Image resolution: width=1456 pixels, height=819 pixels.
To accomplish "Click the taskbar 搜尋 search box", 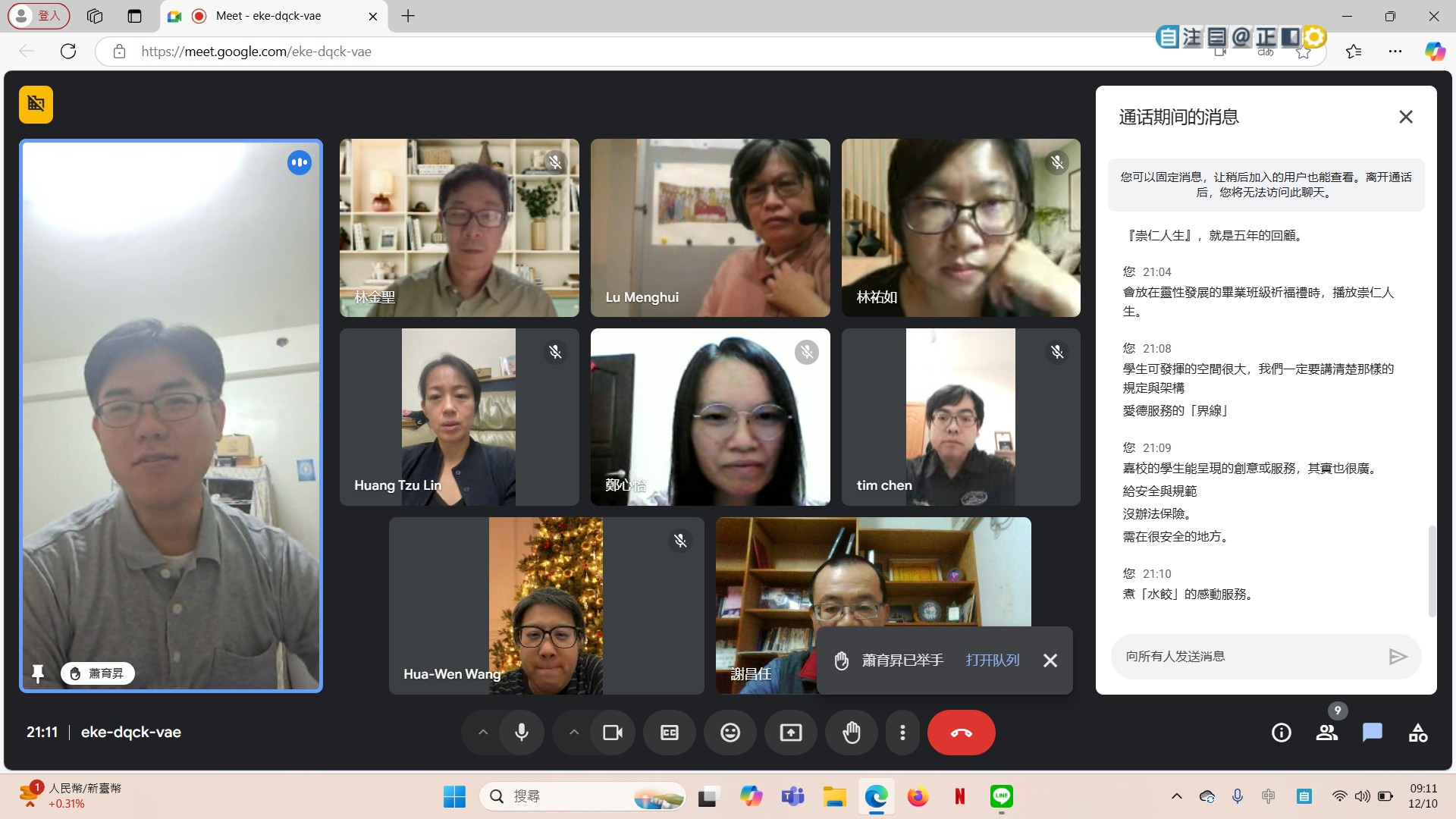I will [x=582, y=796].
